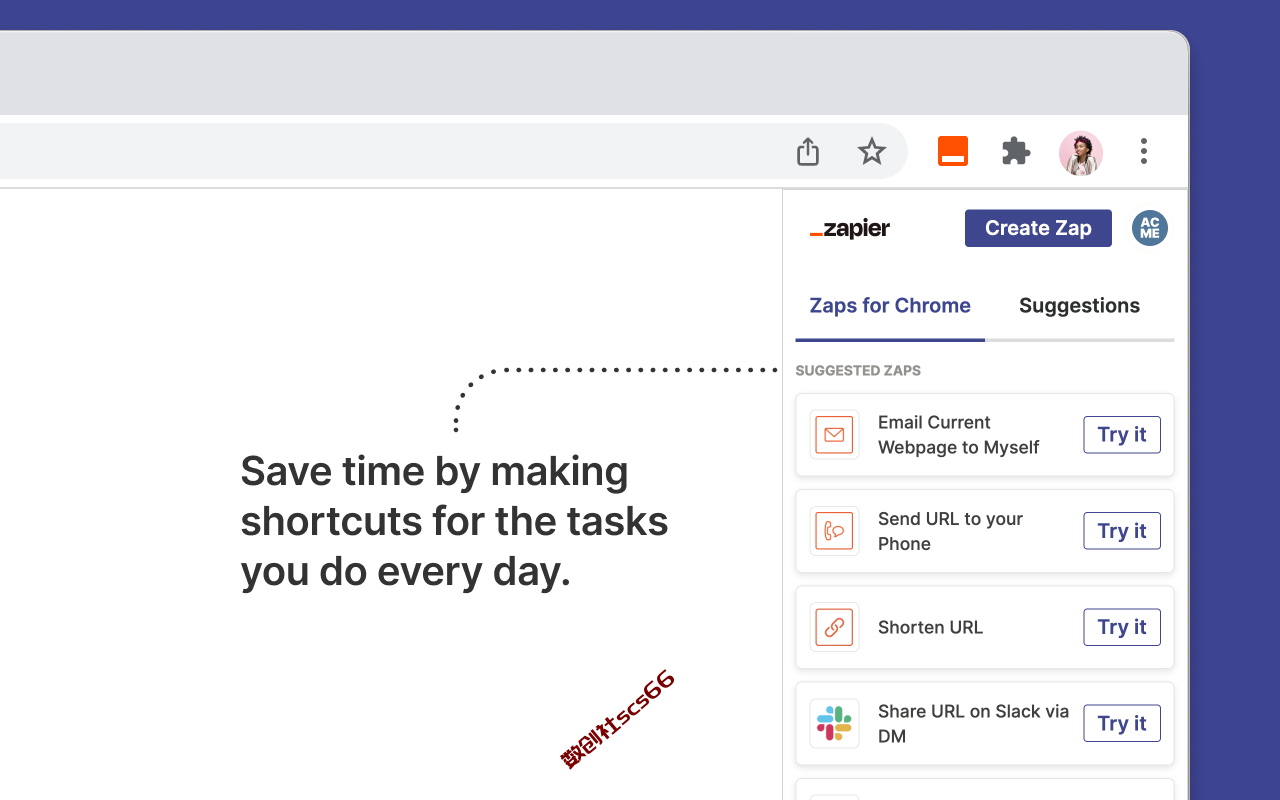
Task: Select 'Share URL on Slack via DM' text
Action: point(973,723)
